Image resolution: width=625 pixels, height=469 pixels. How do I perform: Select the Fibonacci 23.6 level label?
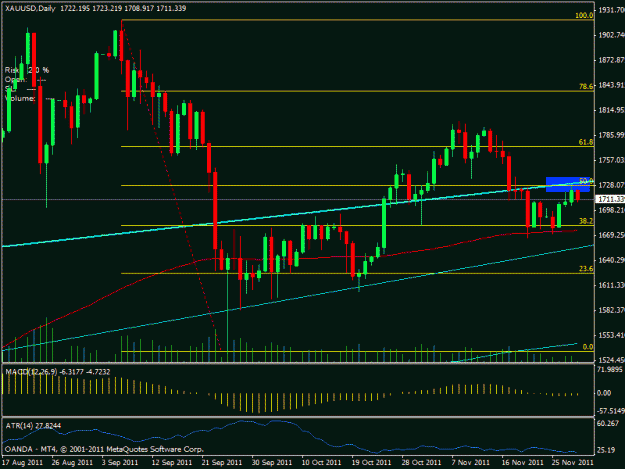pos(586,269)
